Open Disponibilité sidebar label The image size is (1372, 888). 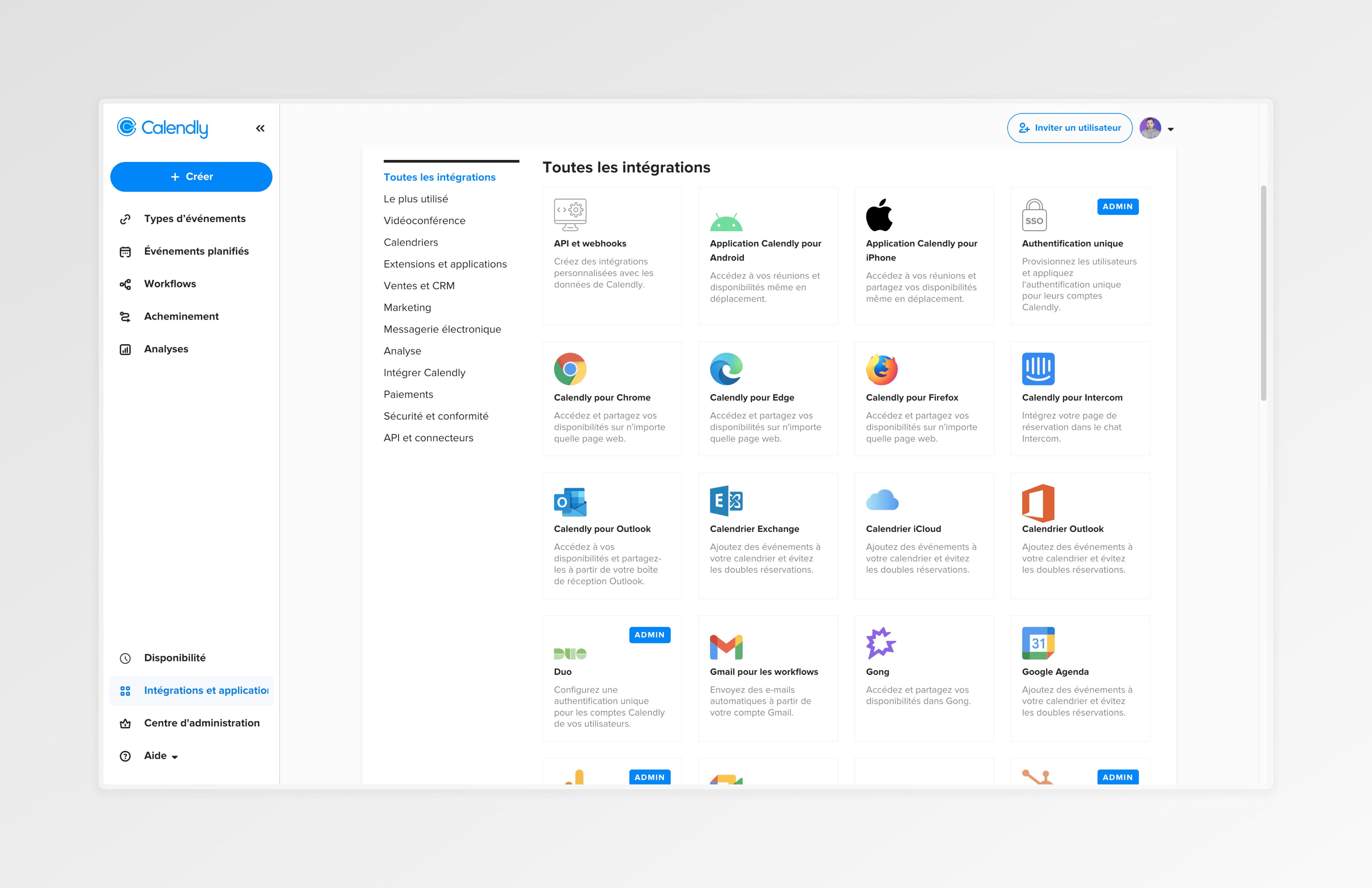point(175,658)
